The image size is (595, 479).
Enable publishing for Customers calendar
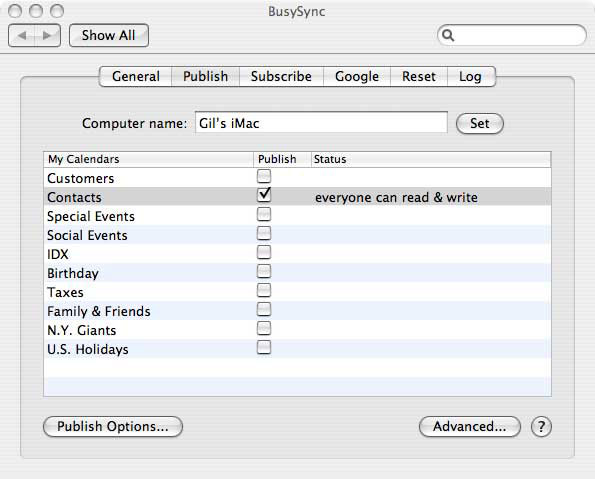click(264, 176)
